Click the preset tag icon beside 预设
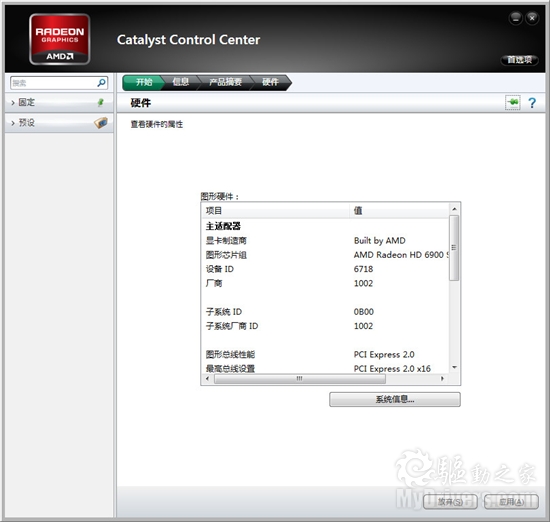 pos(101,122)
